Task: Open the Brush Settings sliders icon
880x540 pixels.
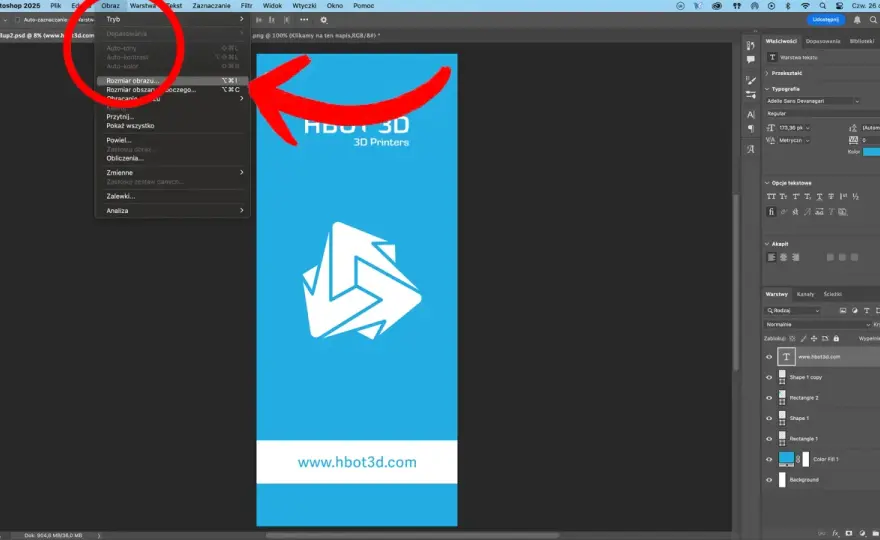Action: [x=751, y=95]
